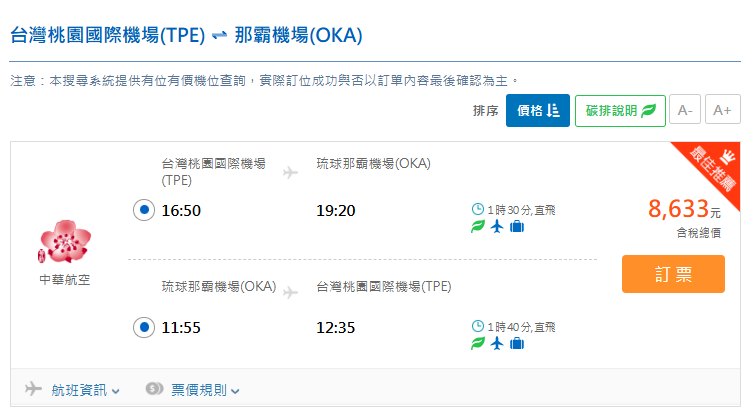Sort results by 價格 price
753x418 pixels.
point(537,111)
